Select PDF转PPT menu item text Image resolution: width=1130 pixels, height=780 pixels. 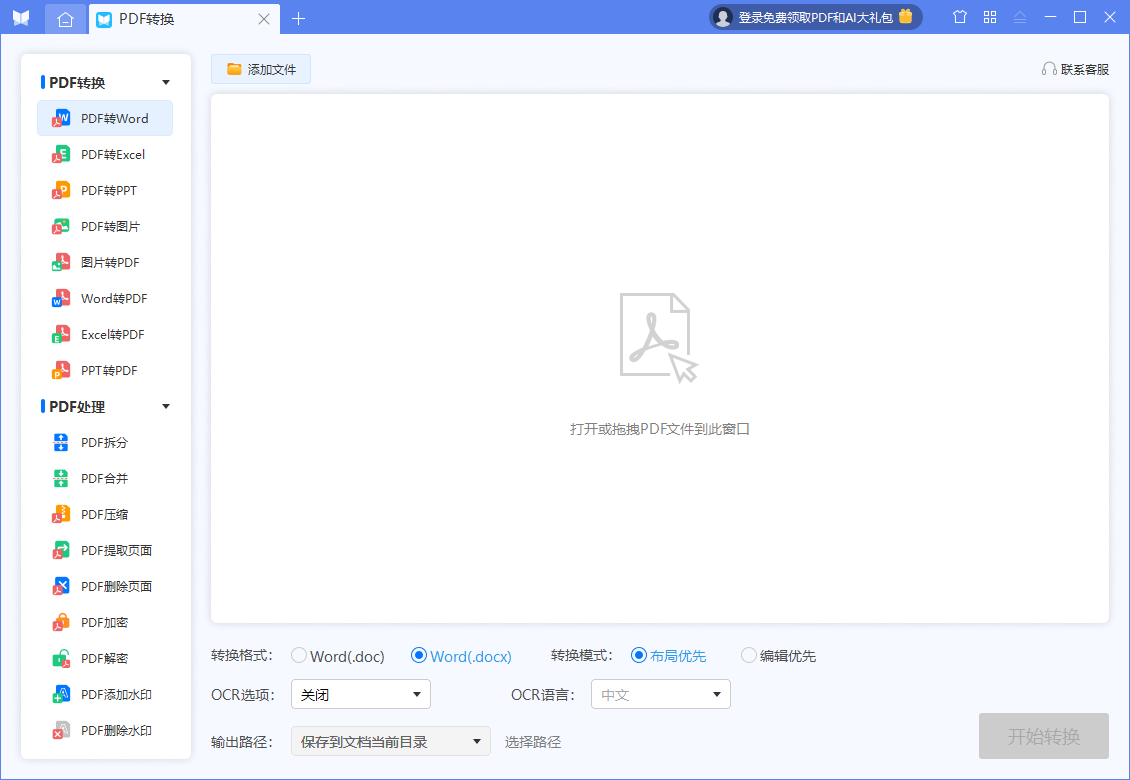109,190
